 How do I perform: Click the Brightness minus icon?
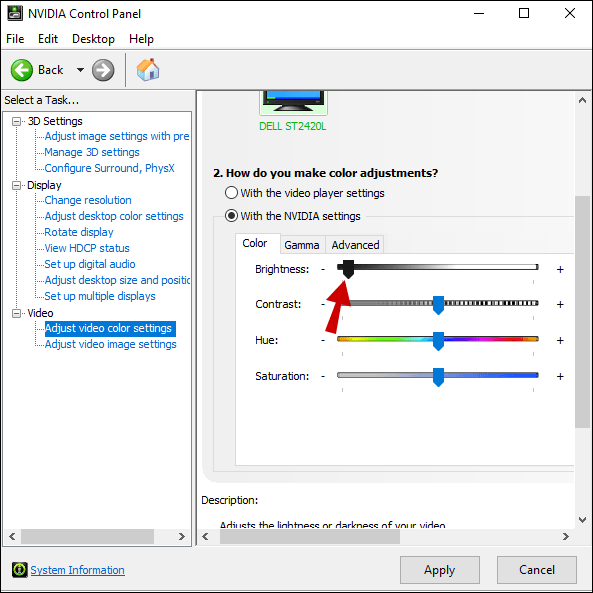click(x=323, y=269)
